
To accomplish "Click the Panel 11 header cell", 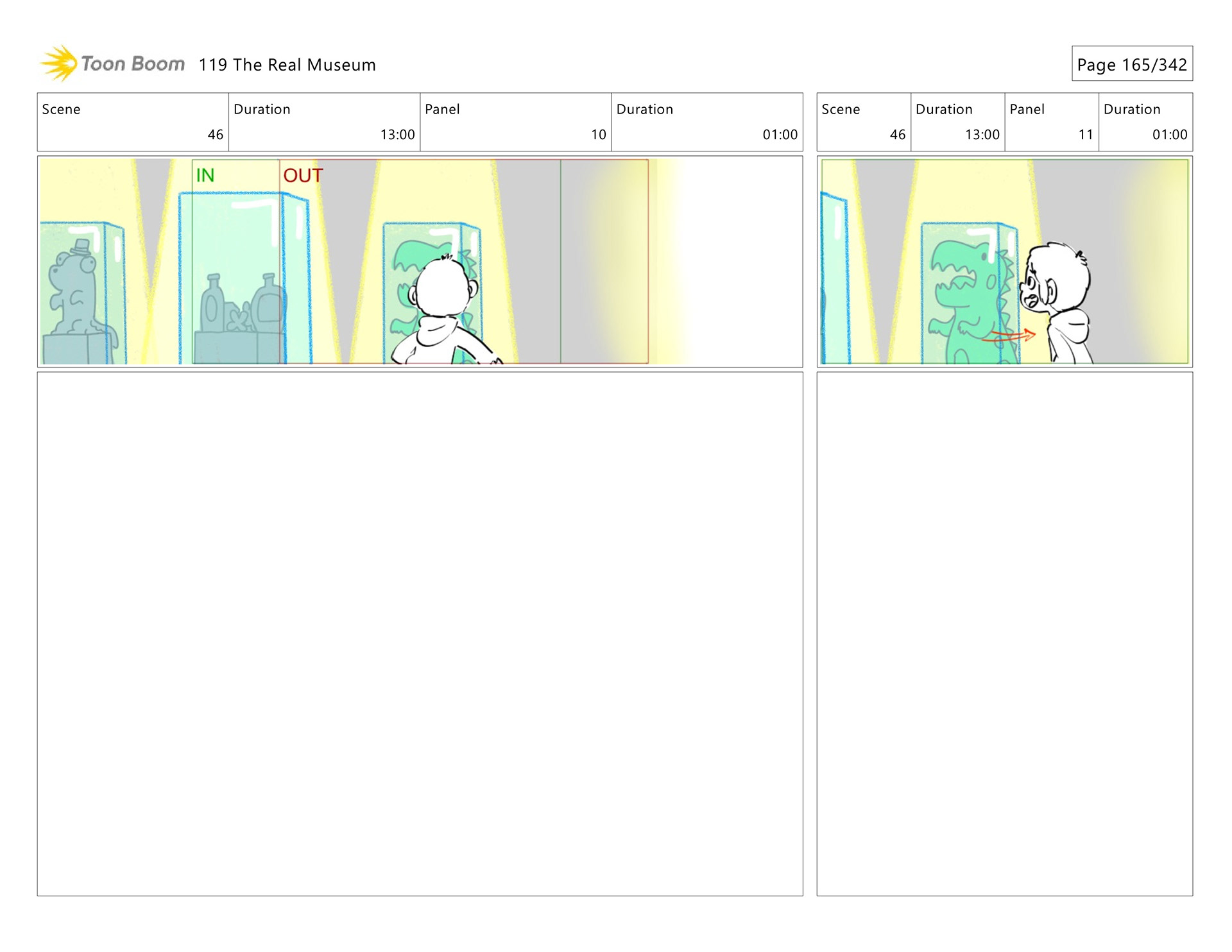I will [x=1051, y=122].
